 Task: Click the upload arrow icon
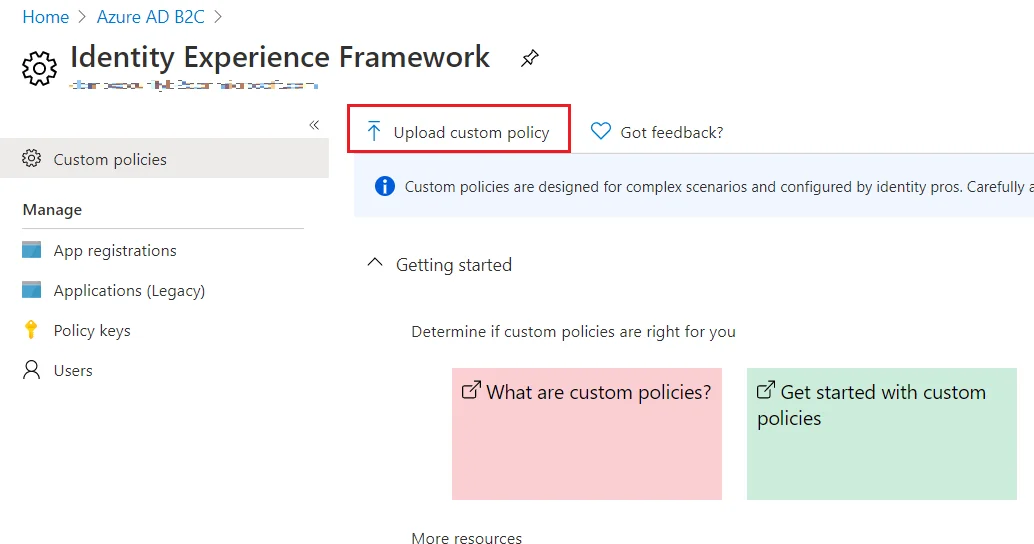(374, 131)
